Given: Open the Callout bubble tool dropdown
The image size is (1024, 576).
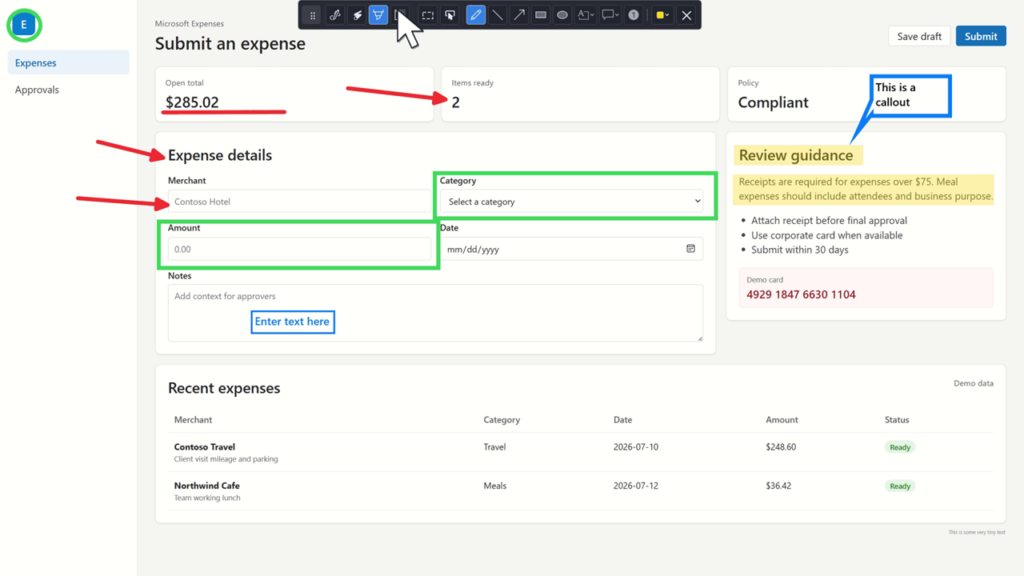Looking at the screenshot, I should (x=610, y=15).
